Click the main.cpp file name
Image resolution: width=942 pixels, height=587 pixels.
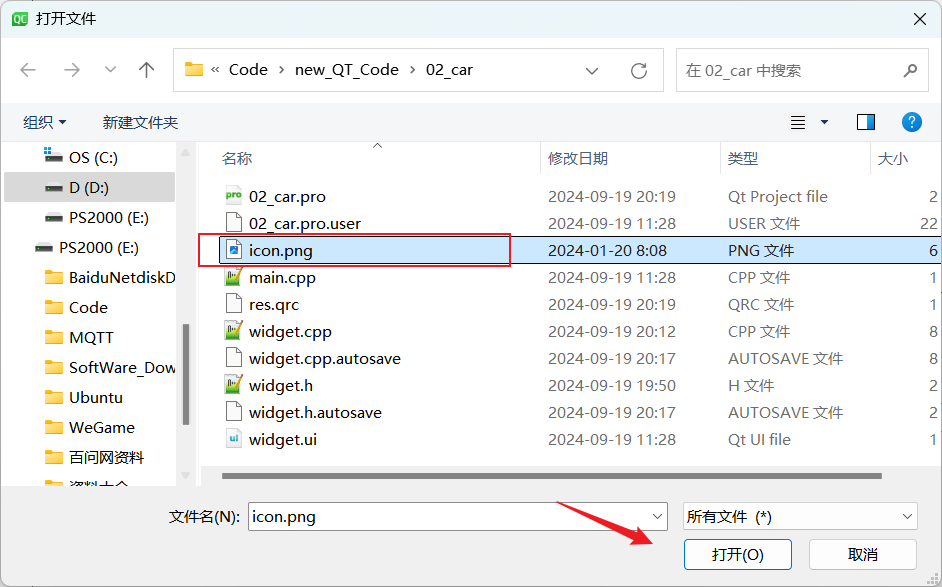click(282, 278)
